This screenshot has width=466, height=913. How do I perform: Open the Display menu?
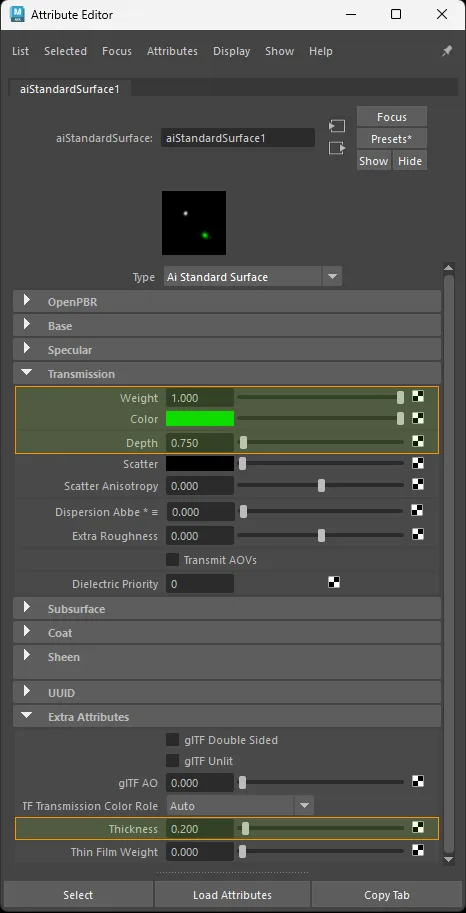pos(231,51)
